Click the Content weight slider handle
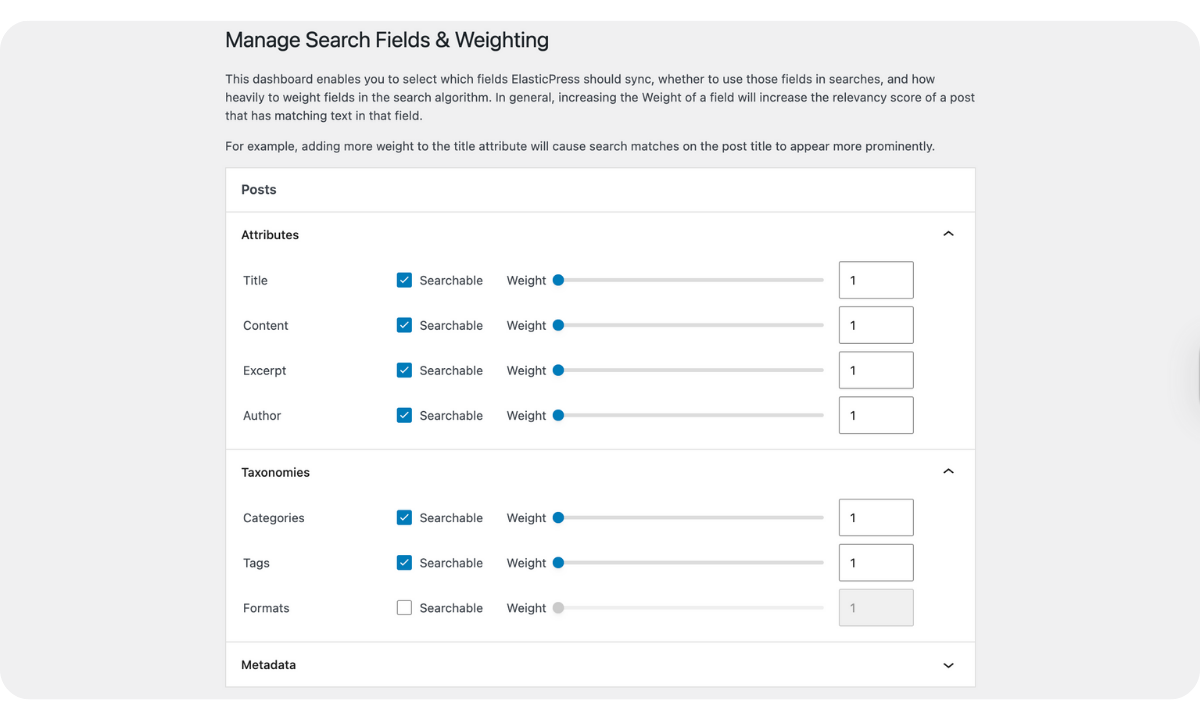The height and width of the screenshot is (720, 1200). click(558, 325)
